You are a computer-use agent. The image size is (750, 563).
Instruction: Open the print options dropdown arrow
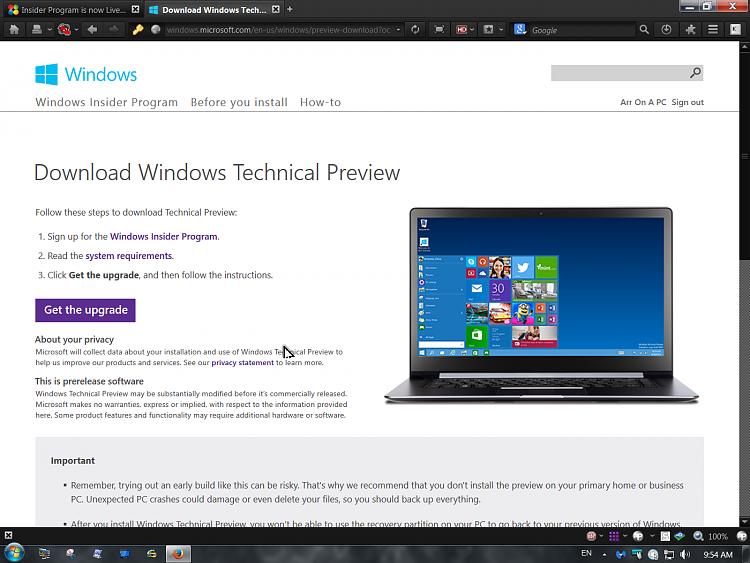coord(49,30)
